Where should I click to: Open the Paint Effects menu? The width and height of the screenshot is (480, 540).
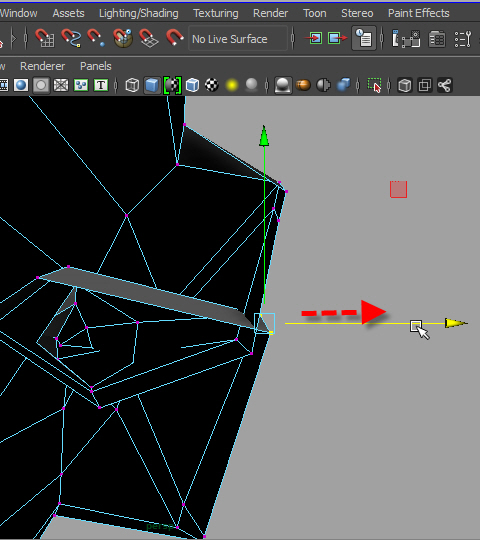coord(419,13)
